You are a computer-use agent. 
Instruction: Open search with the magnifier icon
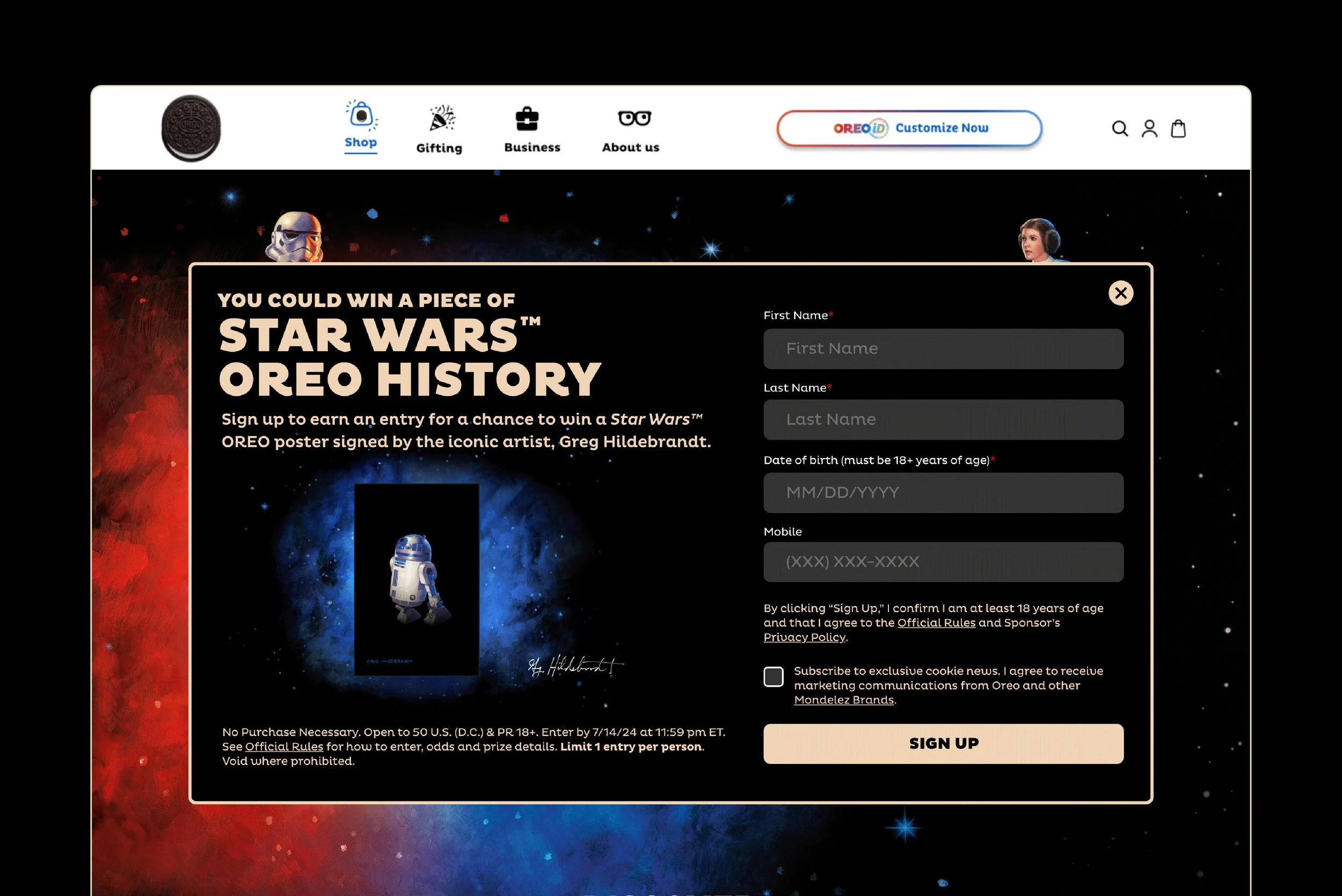tap(1119, 128)
